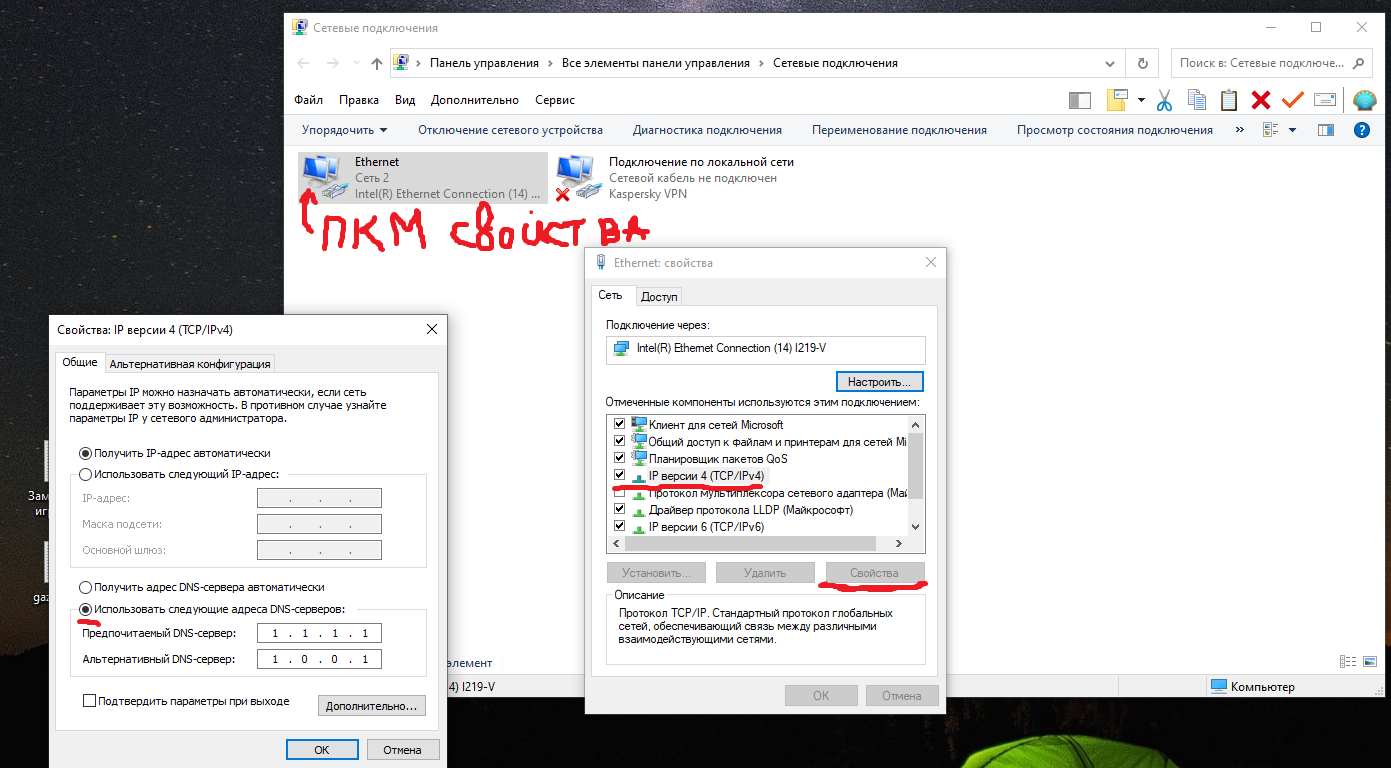Screen dimensions: 1391x768
Task: Click the 'Дополнительно...' button in IPv4 dialog
Action: (371, 706)
